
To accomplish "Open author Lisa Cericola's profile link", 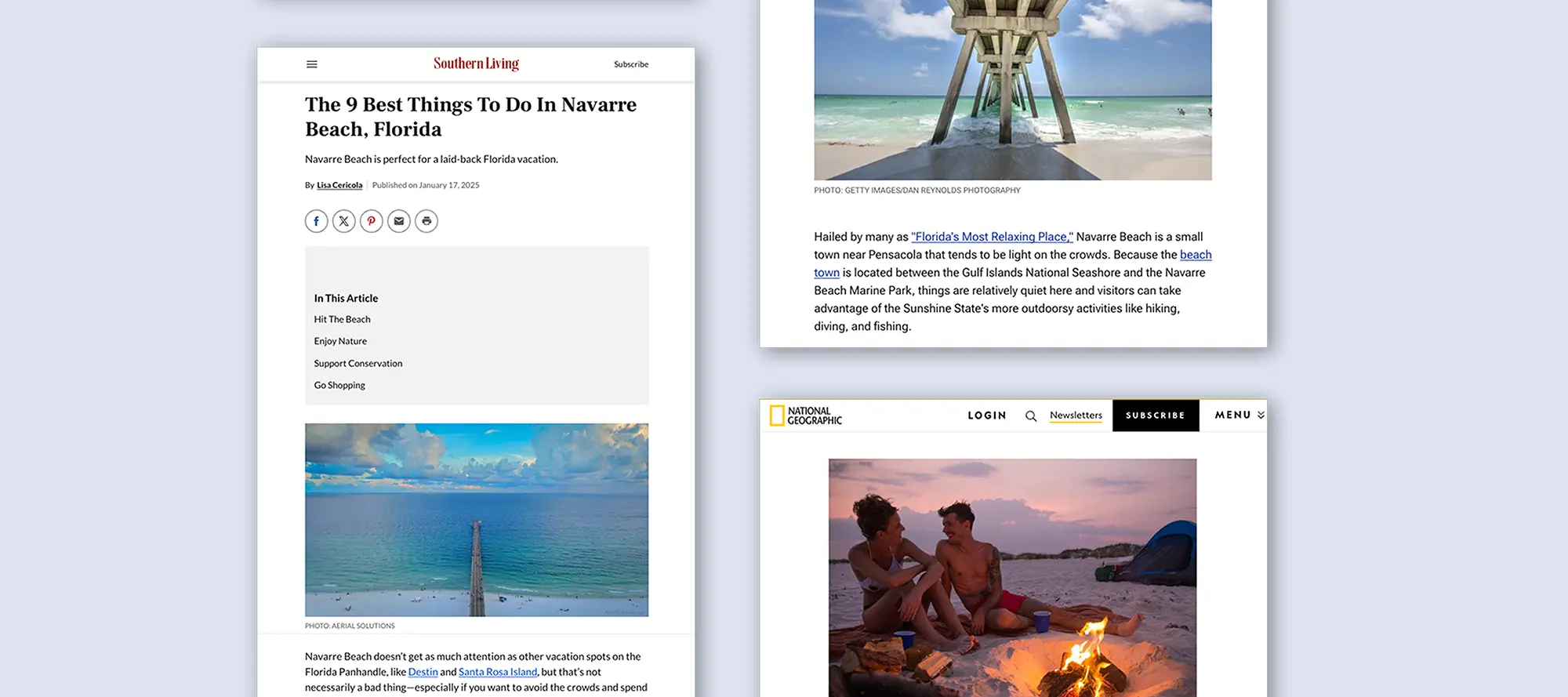I will click(x=339, y=185).
